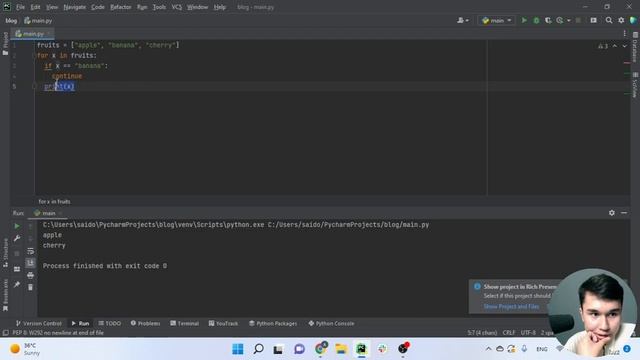Click main.py breadcrumb in navigation bar

(x=38, y=20)
